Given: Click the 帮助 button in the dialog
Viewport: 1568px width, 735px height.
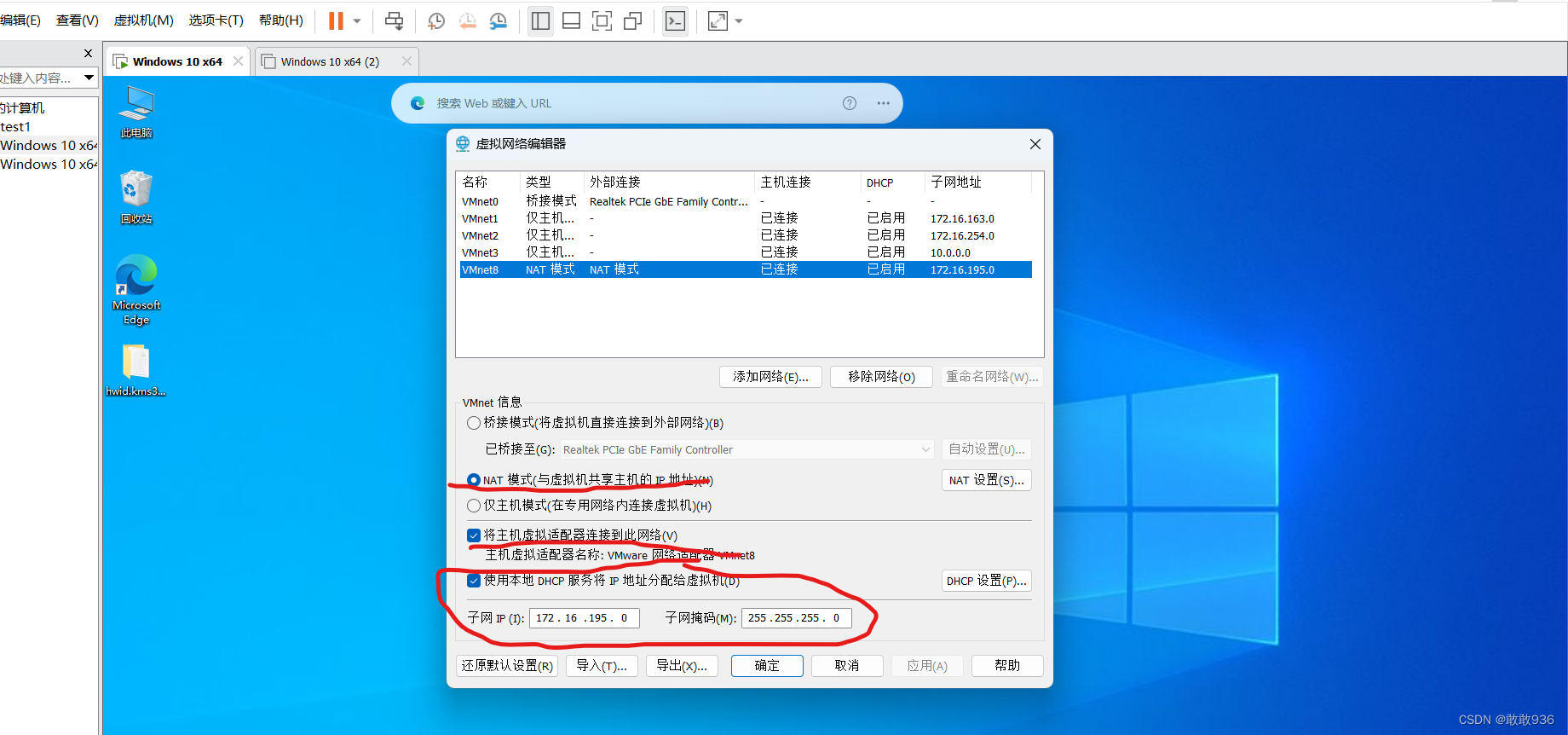Looking at the screenshot, I should tap(1007, 666).
